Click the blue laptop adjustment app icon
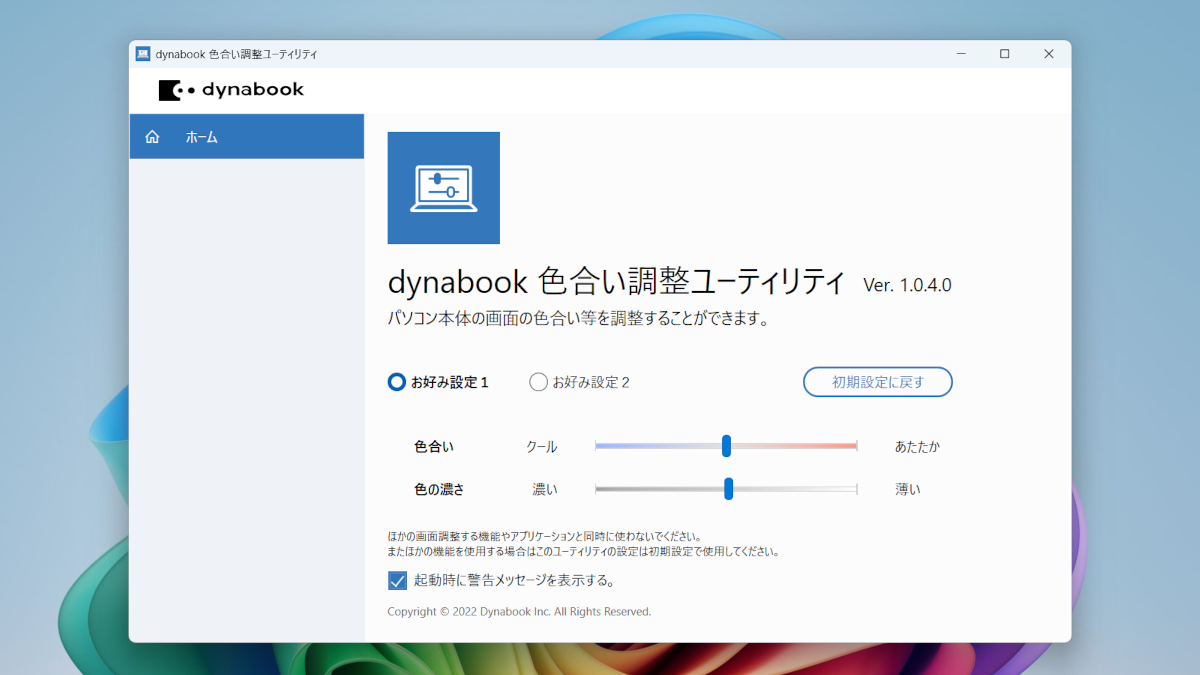1200x675 pixels. (x=443, y=188)
